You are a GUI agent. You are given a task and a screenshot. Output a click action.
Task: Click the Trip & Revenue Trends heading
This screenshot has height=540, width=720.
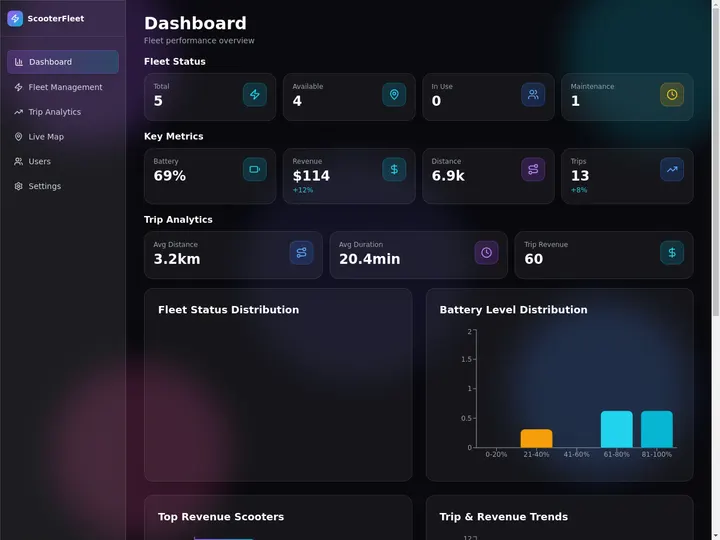(x=504, y=517)
